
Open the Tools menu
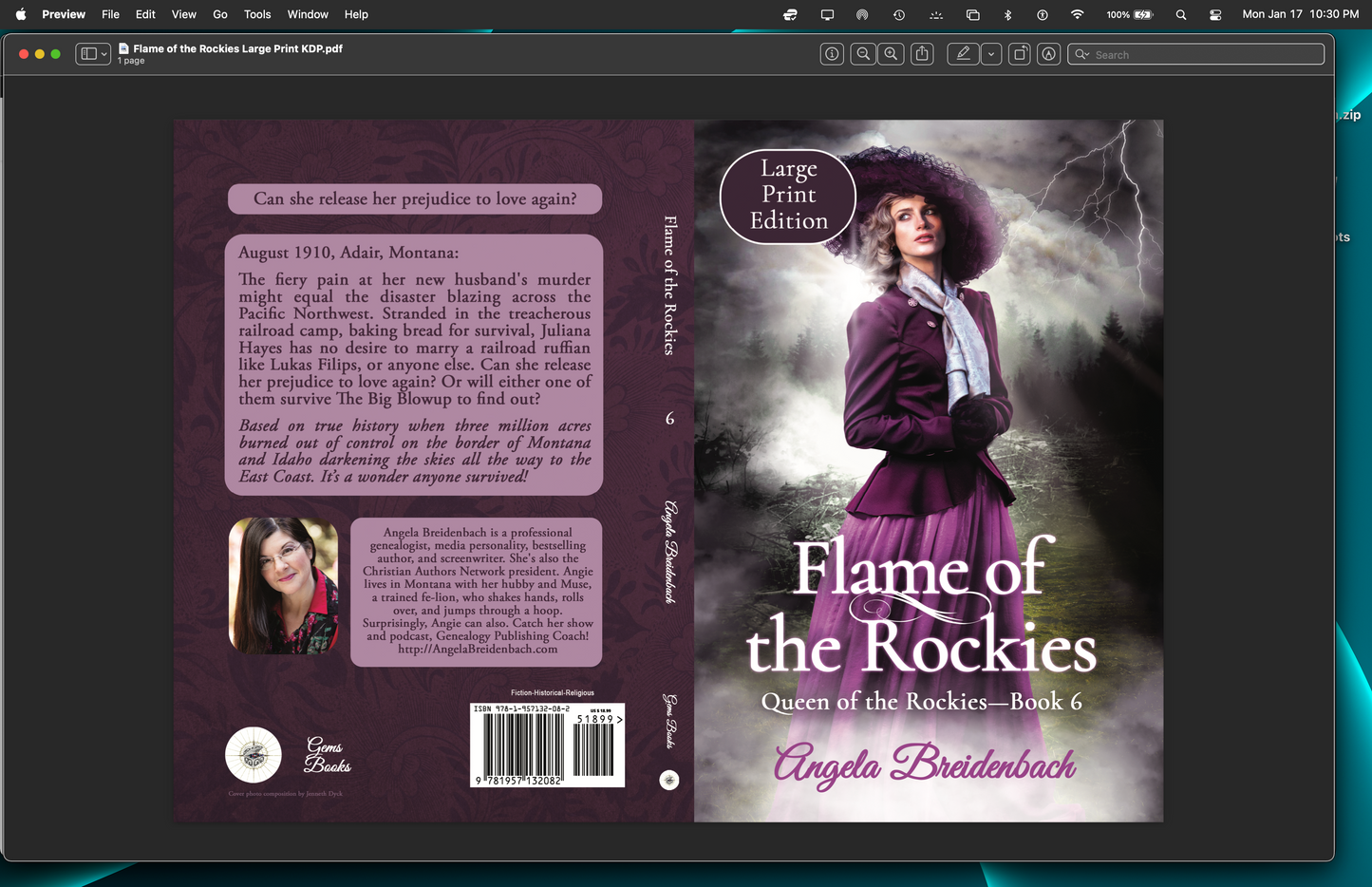click(257, 14)
